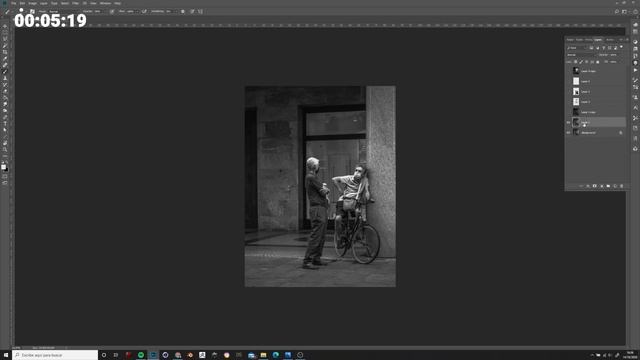This screenshot has width=640, height=360.
Task: Open Edge browser from taskbar
Action: 276,355
